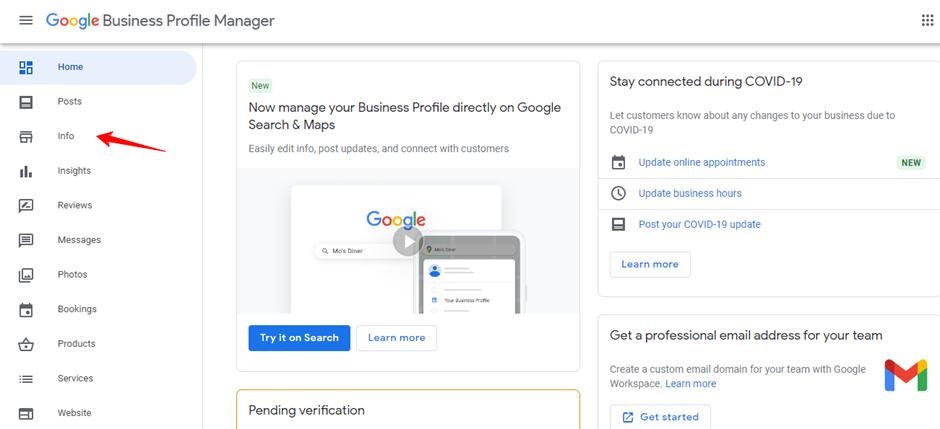940x429 pixels.
Task: Click the Posts sidebar icon
Action: (26, 102)
